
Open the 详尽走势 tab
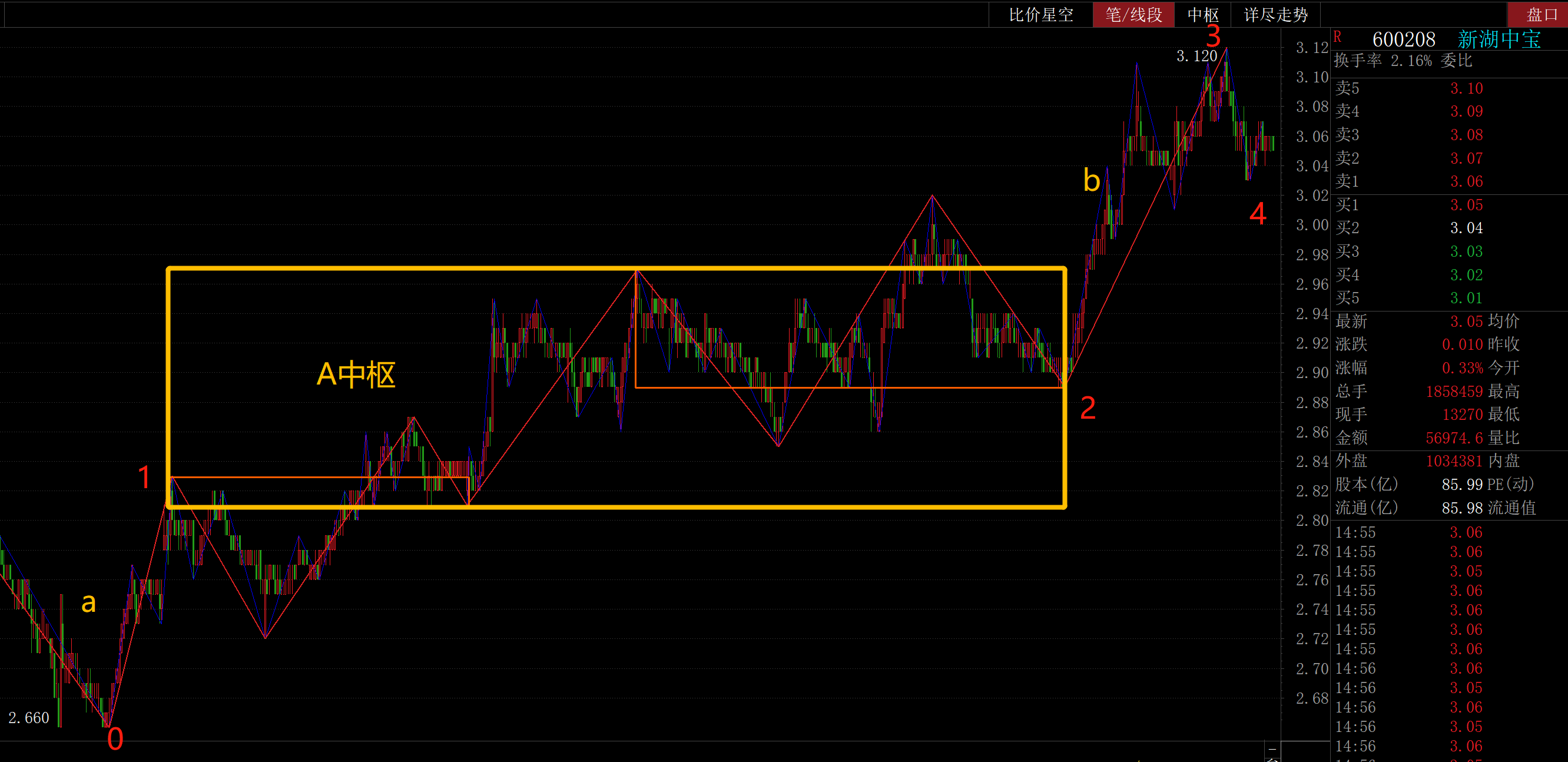1276,15
